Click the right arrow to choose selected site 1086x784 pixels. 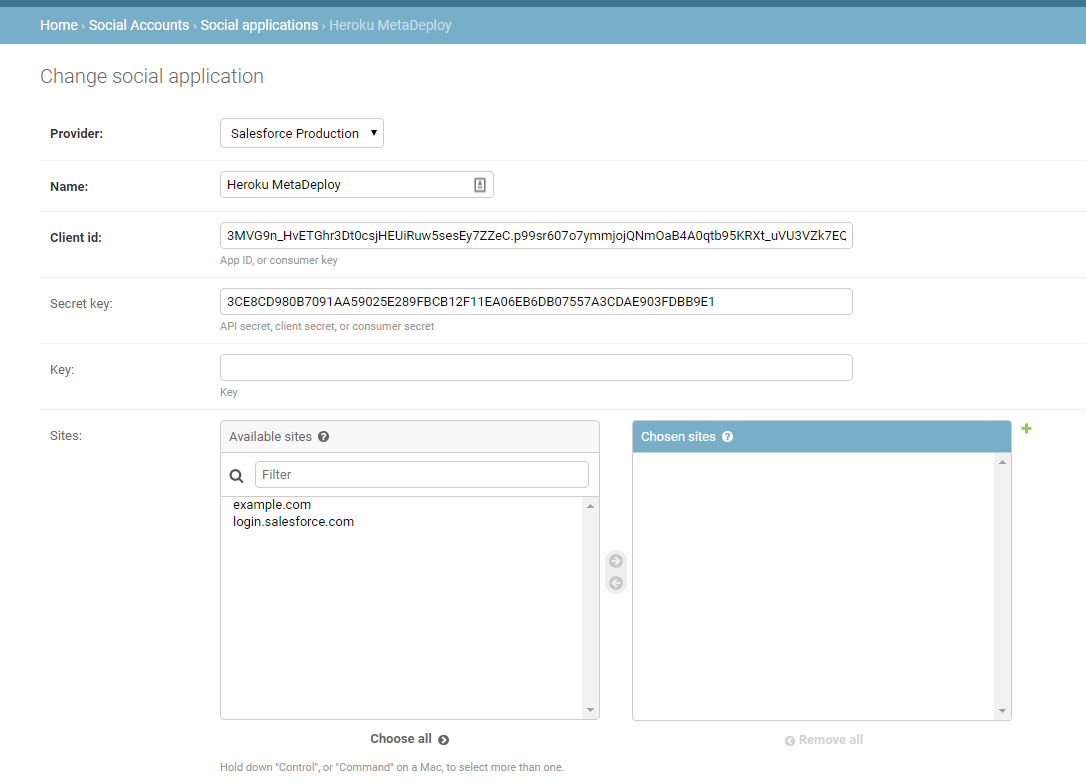point(615,561)
